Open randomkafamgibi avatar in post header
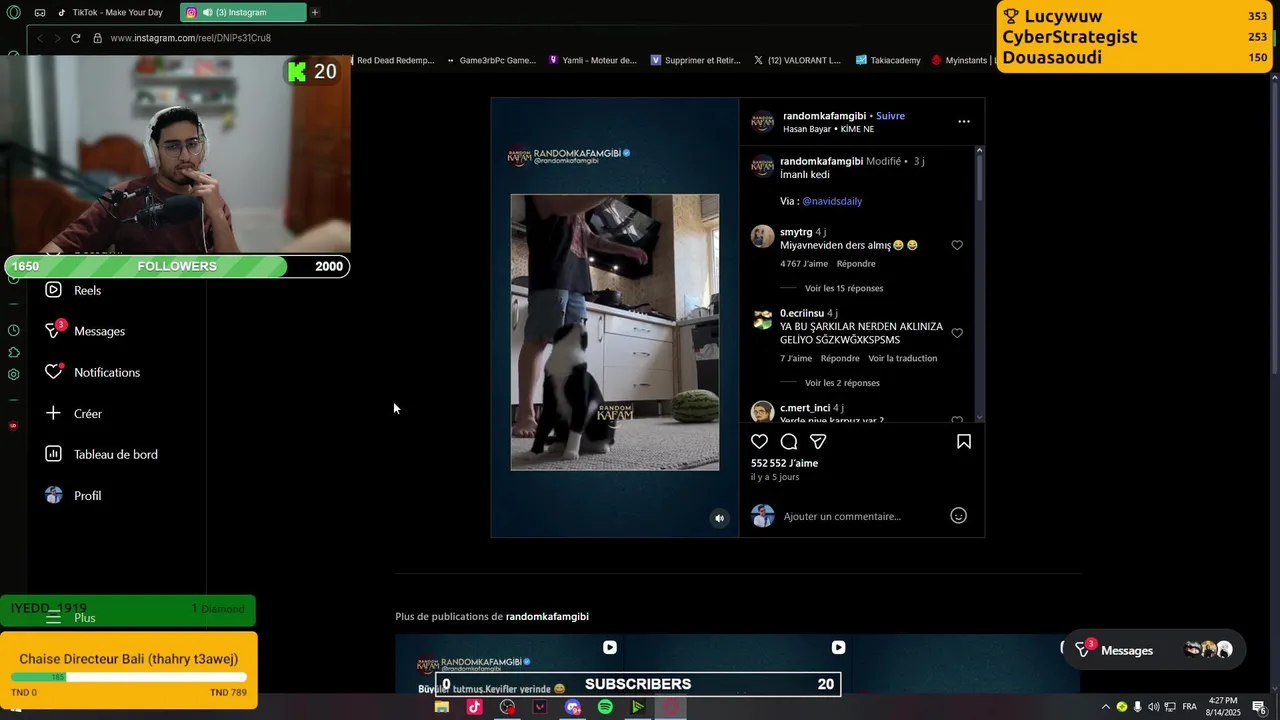Image resolution: width=1280 pixels, height=720 pixels. coord(763,122)
